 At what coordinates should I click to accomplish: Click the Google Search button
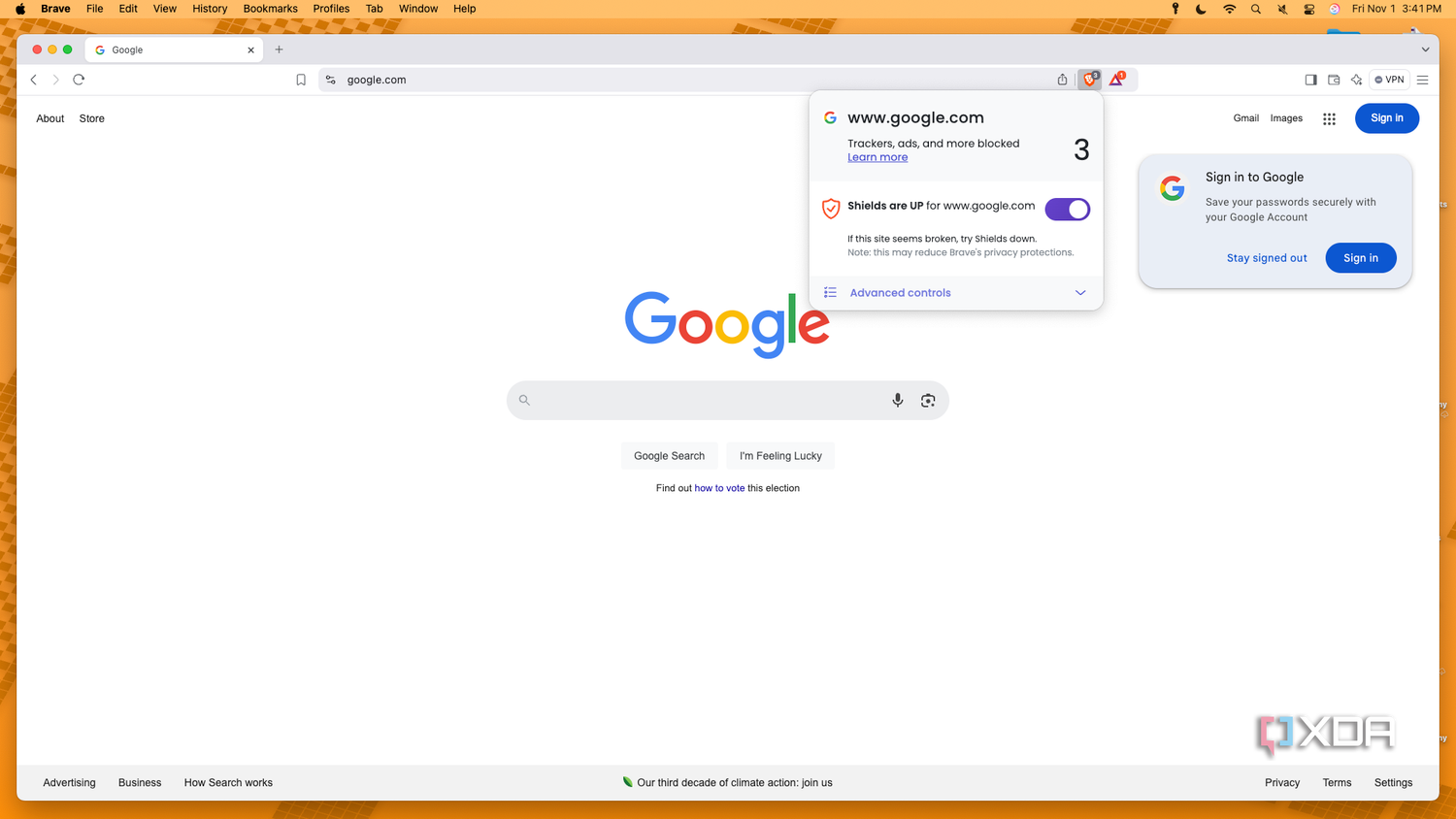pos(670,455)
